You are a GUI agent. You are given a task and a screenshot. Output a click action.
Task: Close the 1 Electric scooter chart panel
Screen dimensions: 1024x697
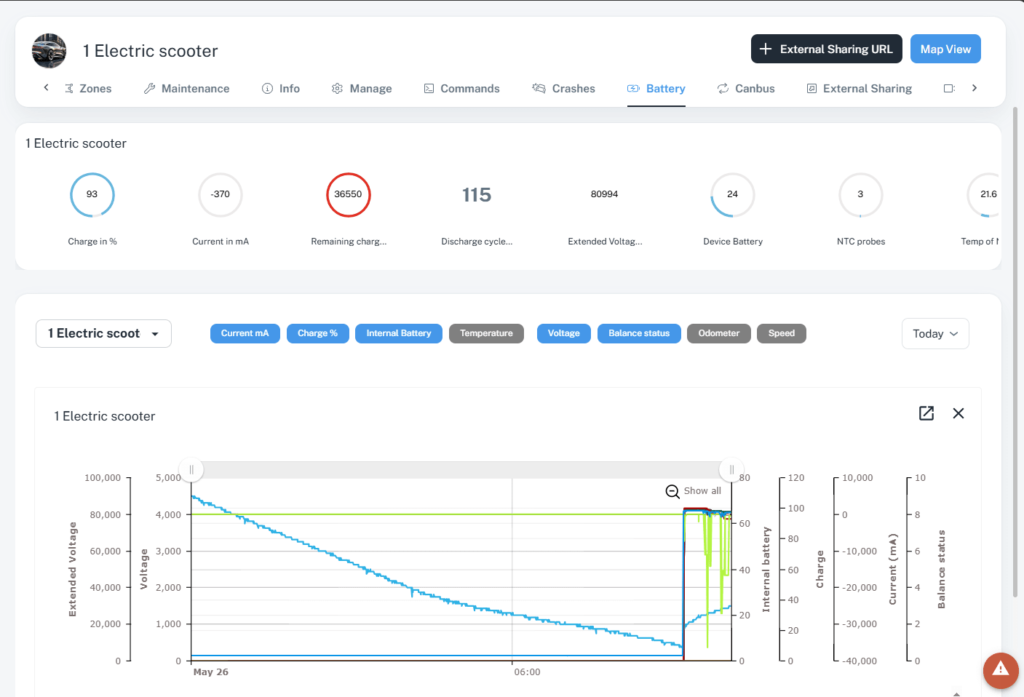tap(958, 413)
